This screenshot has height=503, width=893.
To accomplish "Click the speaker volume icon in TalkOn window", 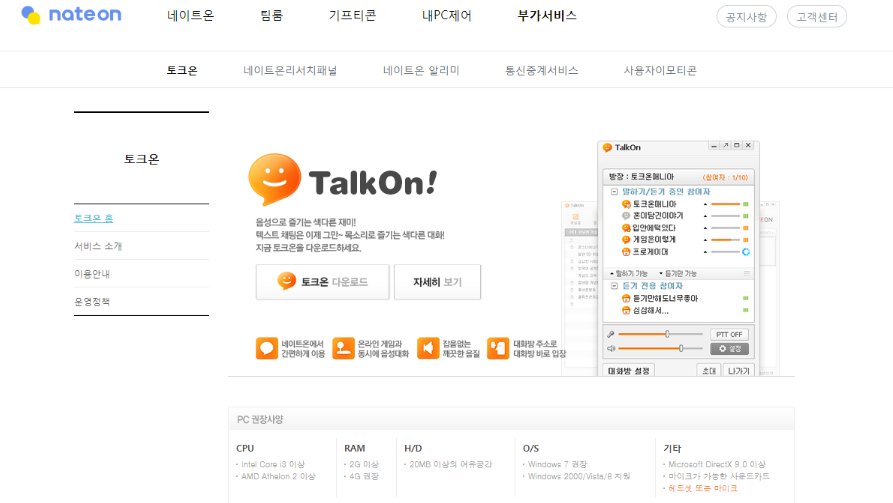I will pyautogui.click(x=611, y=348).
